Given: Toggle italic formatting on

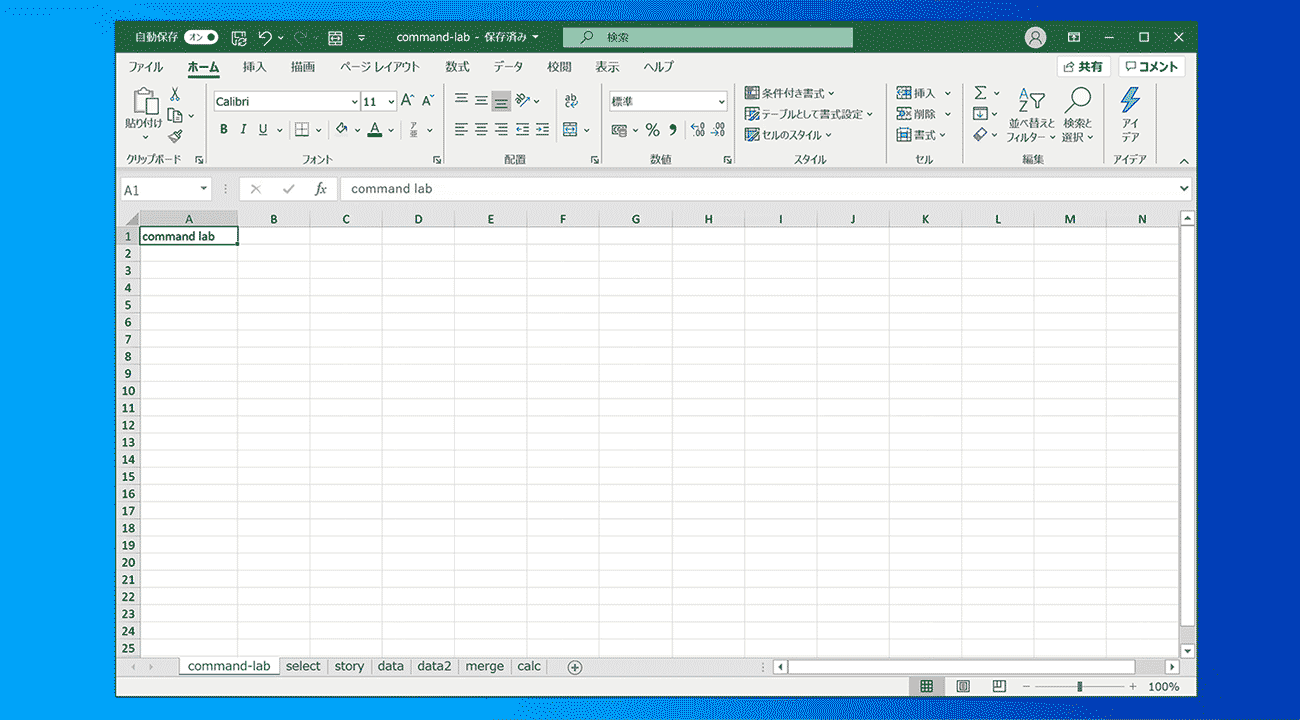Looking at the screenshot, I should [x=242, y=129].
